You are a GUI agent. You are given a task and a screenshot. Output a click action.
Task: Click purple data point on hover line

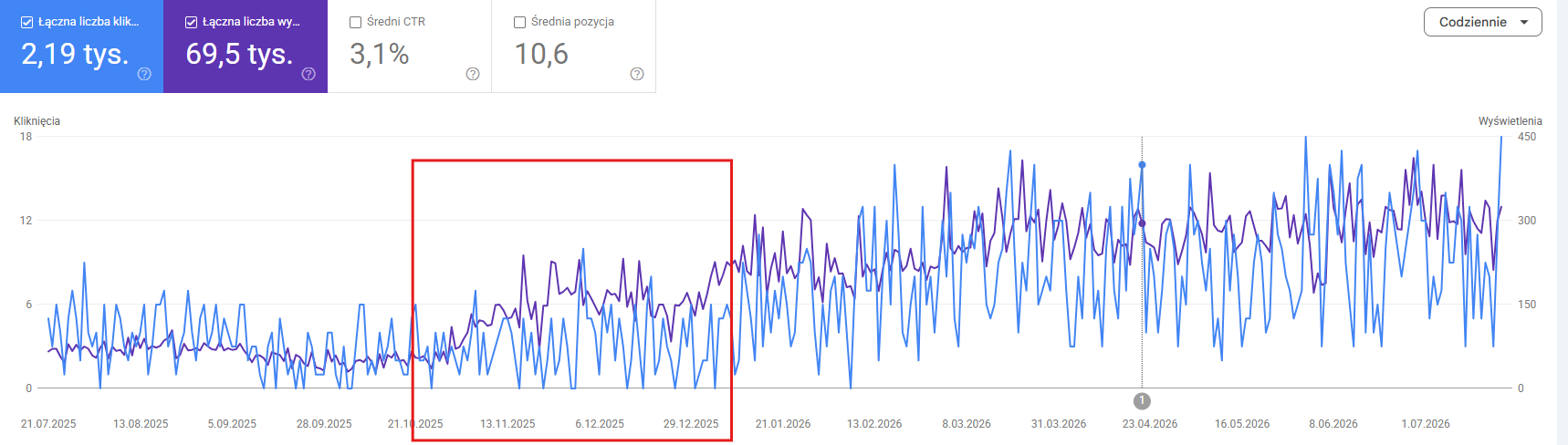click(1142, 222)
